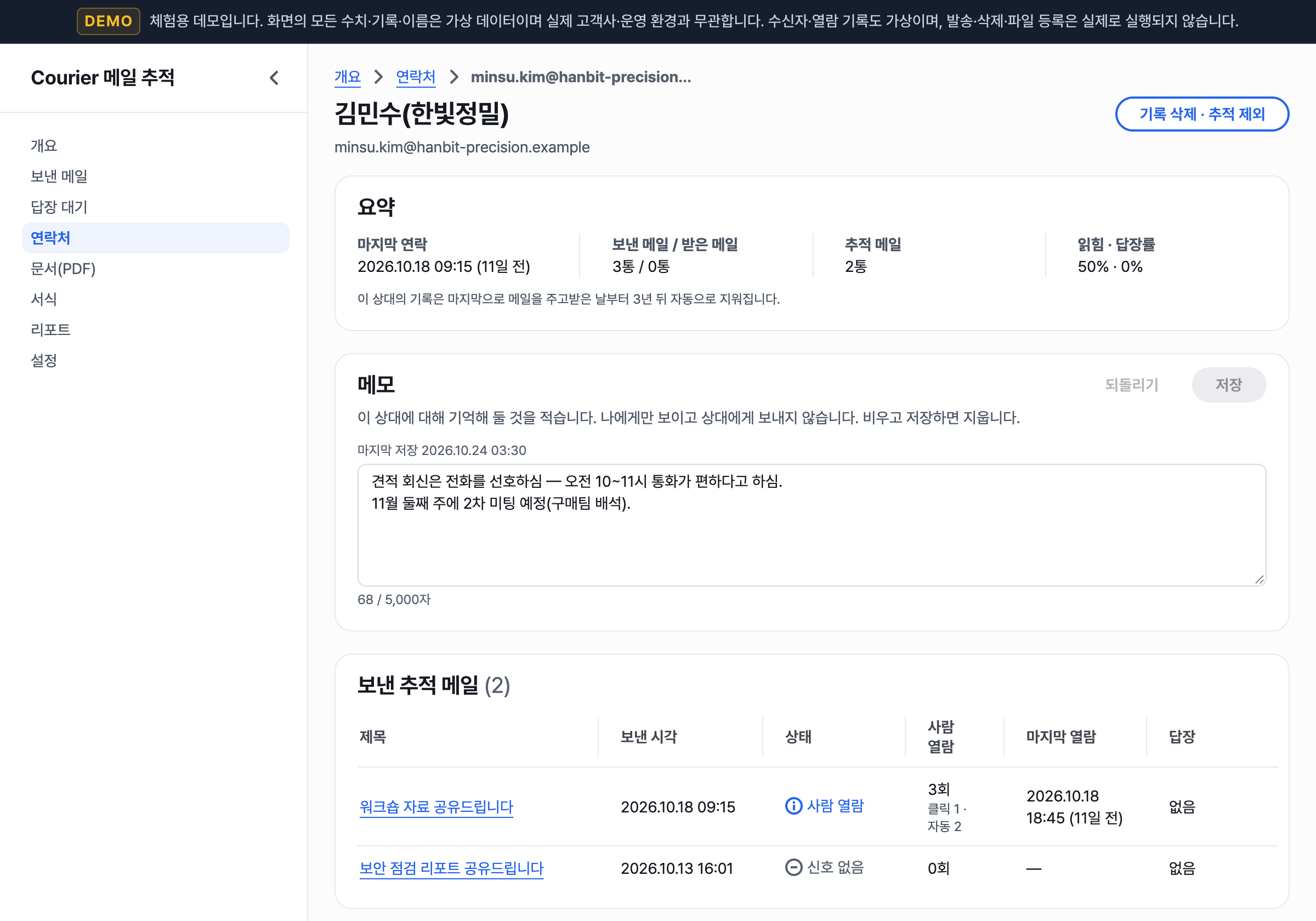Click the 신호 없음 status label
This screenshot has height=921, width=1316.
pos(835,867)
